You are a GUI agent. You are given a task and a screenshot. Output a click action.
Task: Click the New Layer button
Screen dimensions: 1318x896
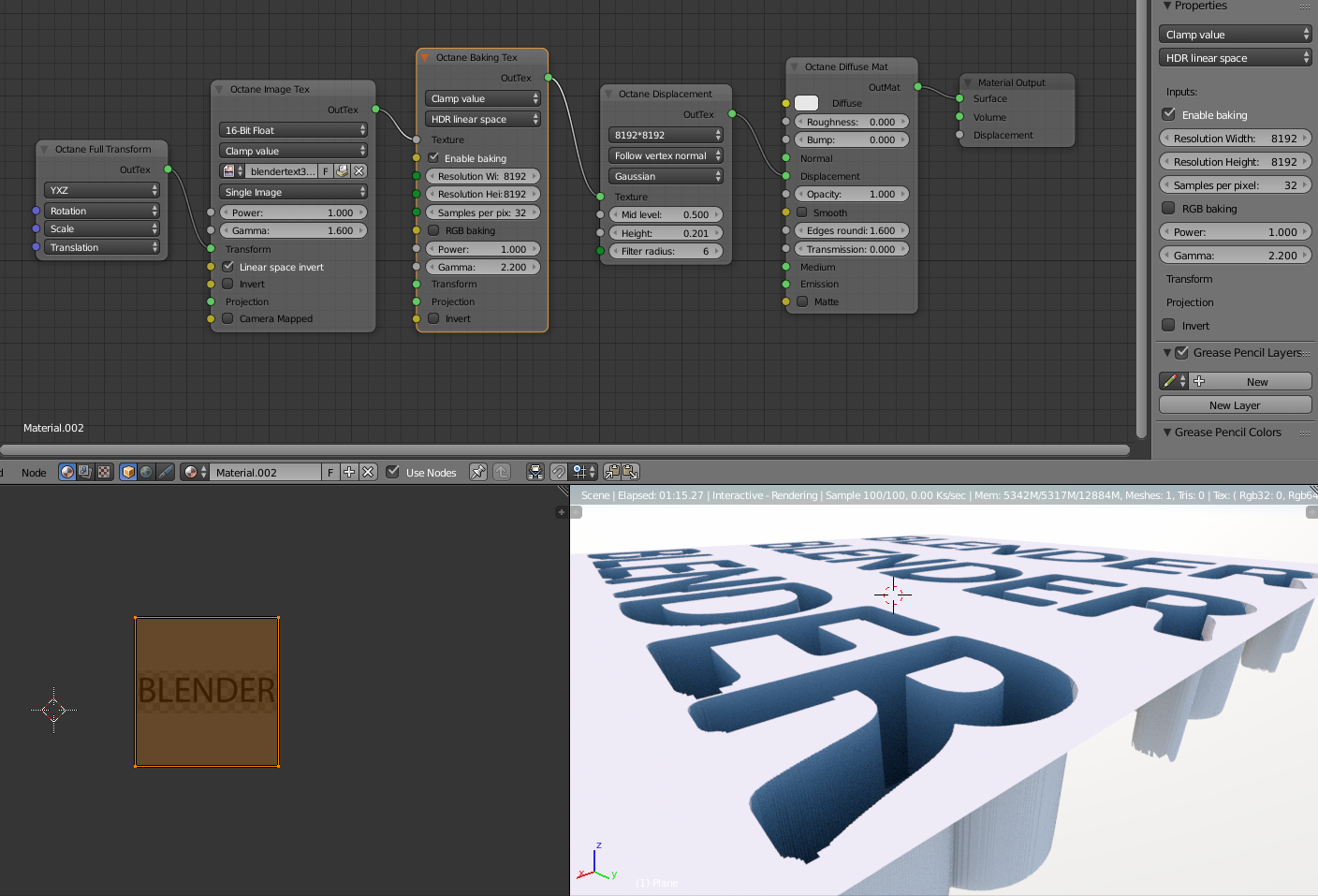coord(1235,404)
